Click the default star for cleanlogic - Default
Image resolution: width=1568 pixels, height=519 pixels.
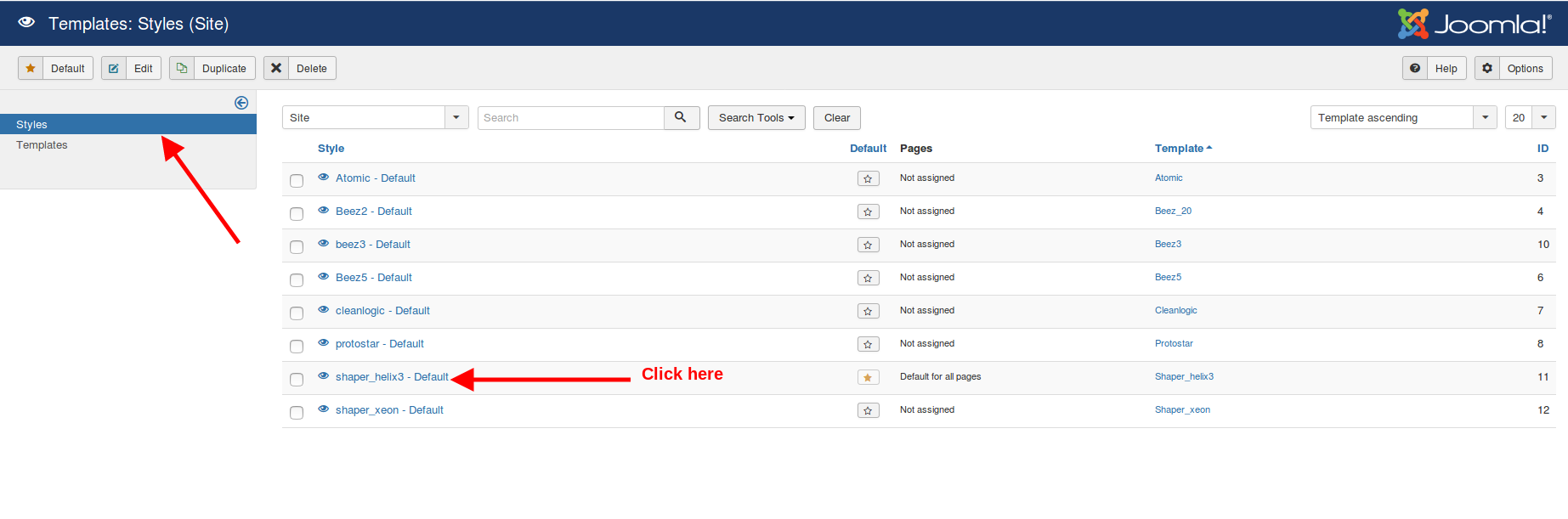pyautogui.click(x=868, y=311)
